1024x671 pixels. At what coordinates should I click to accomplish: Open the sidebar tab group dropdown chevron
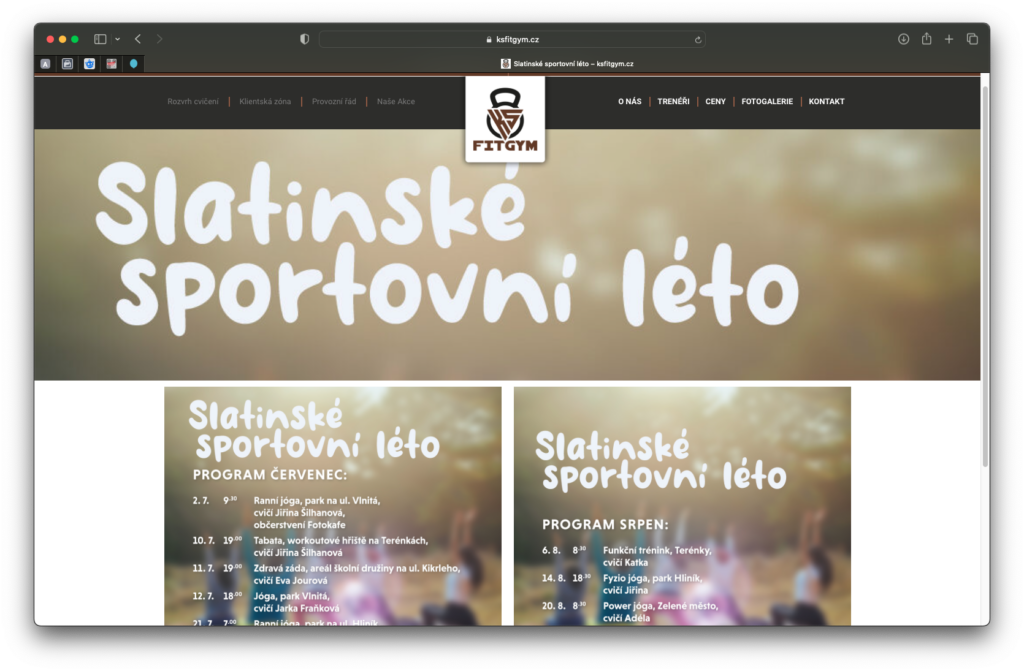click(118, 39)
